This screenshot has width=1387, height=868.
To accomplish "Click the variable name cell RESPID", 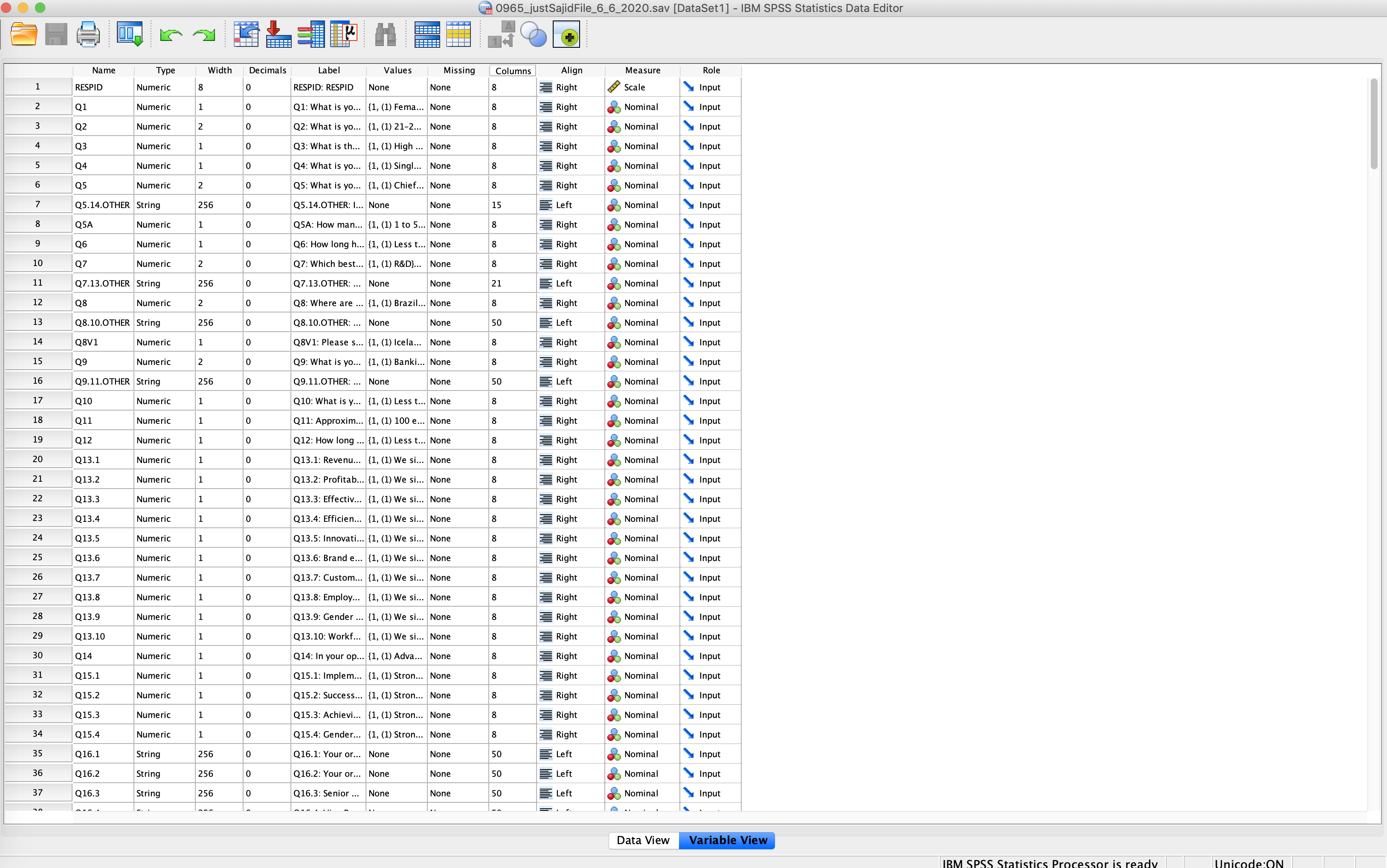I will coord(103,87).
